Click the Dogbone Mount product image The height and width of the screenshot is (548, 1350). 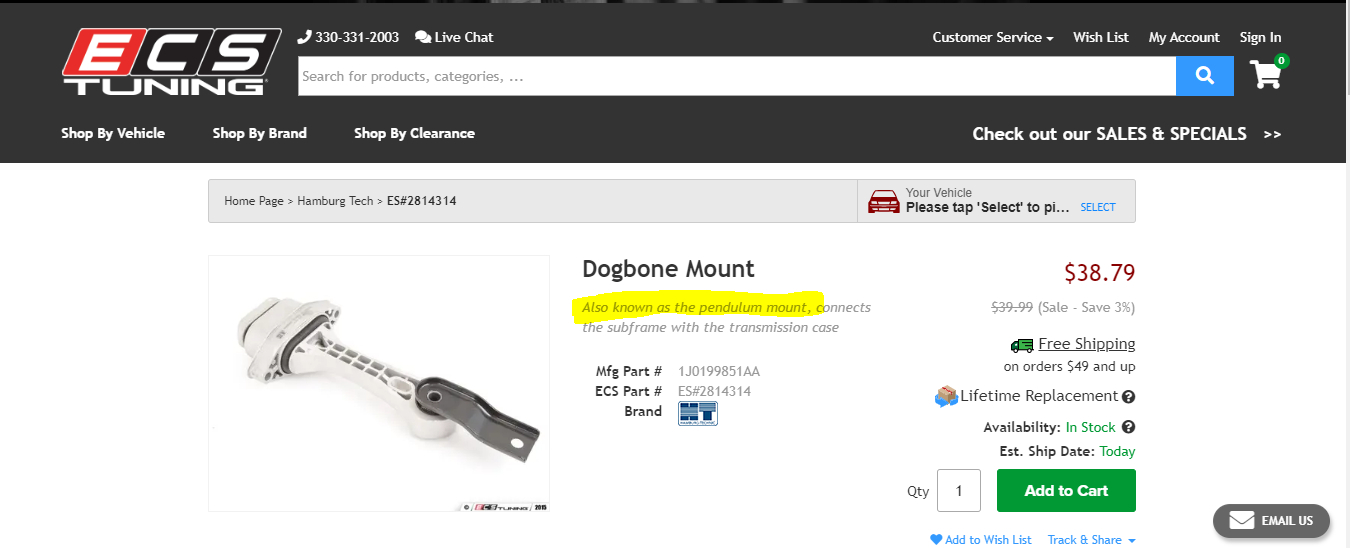click(379, 383)
